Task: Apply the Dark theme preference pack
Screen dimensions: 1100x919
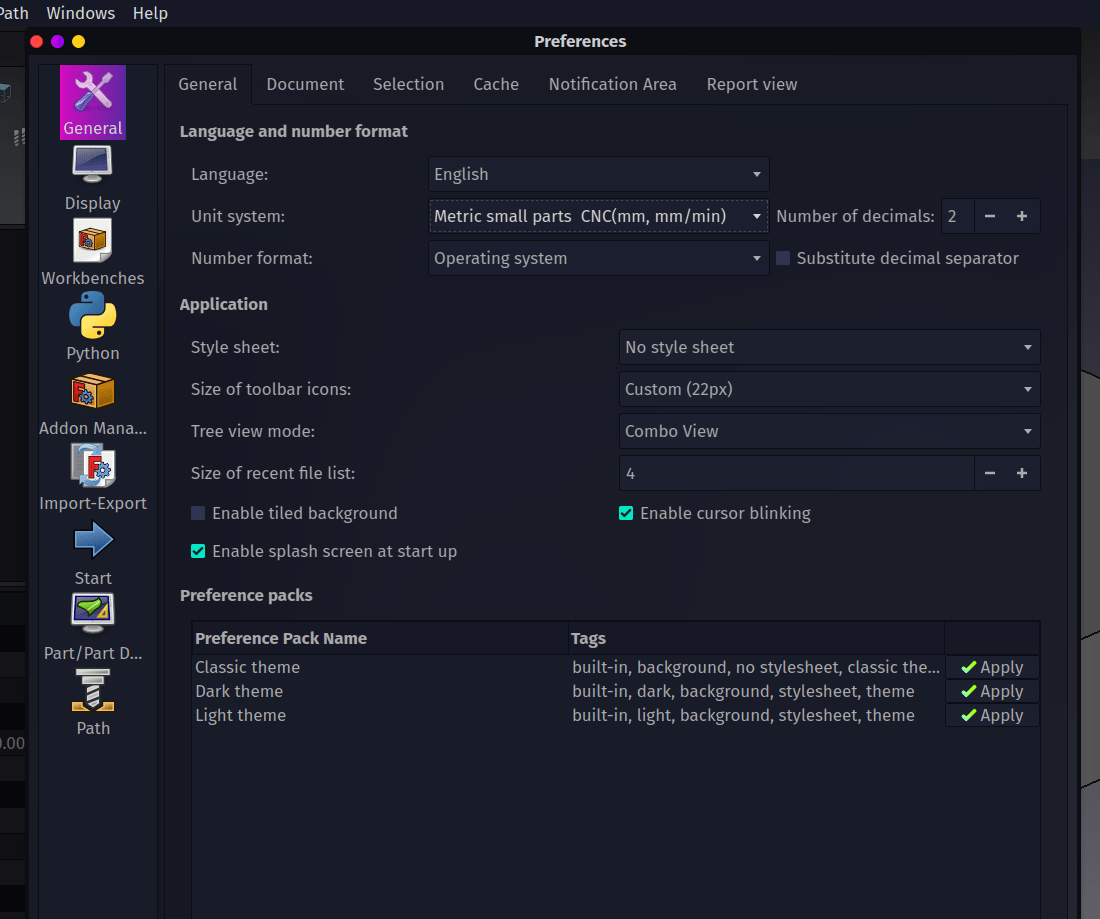Action: click(991, 691)
